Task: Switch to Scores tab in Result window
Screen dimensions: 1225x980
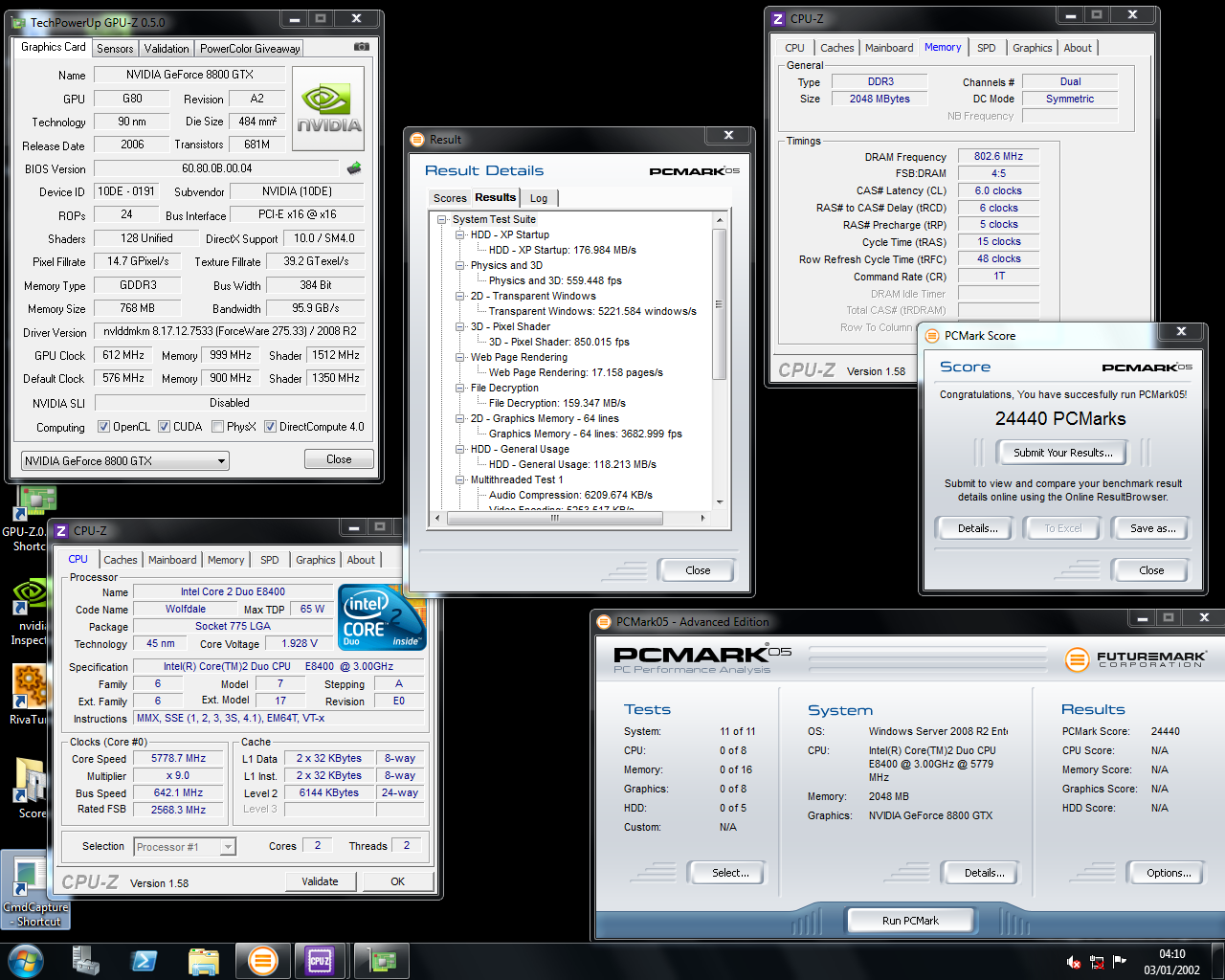Action: (x=450, y=198)
